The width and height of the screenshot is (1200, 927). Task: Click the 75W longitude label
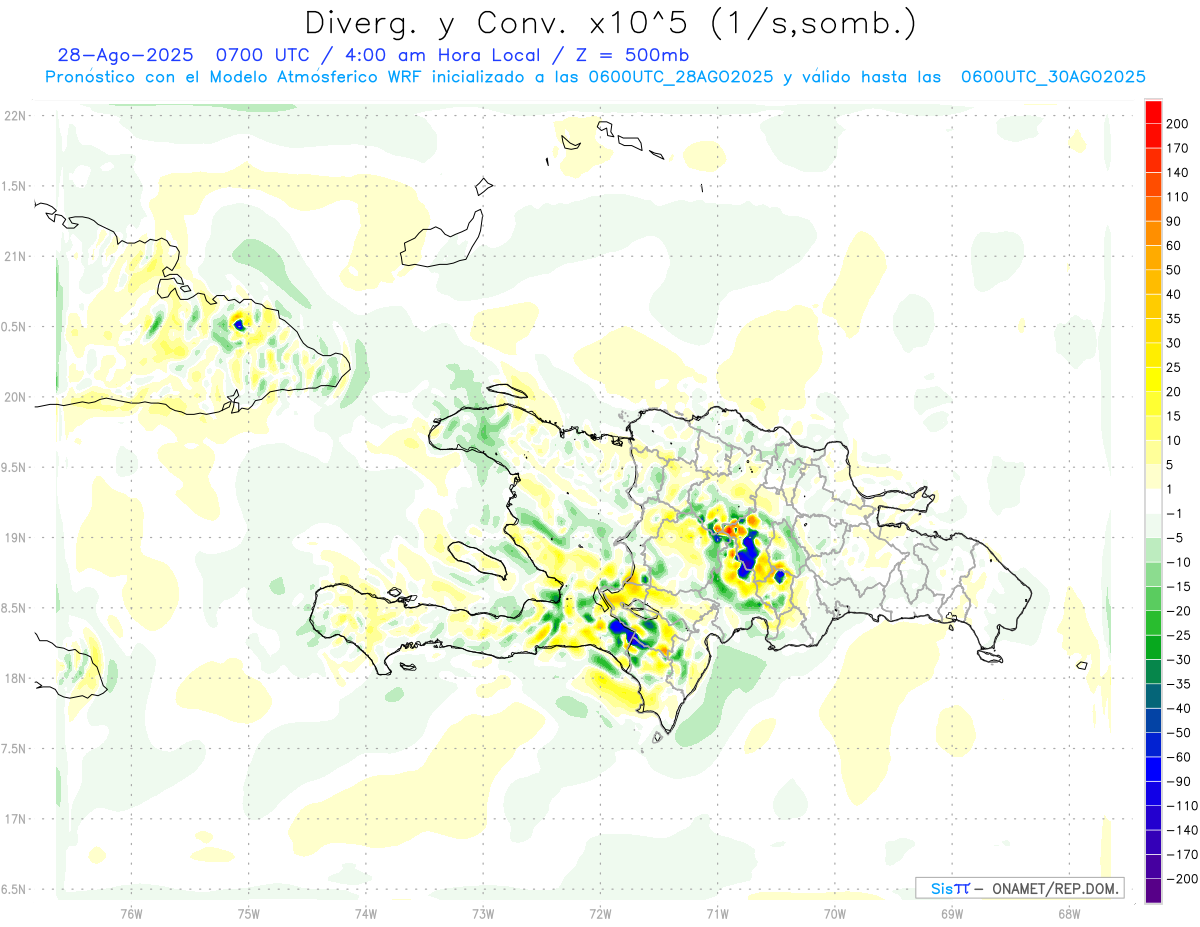249,912
